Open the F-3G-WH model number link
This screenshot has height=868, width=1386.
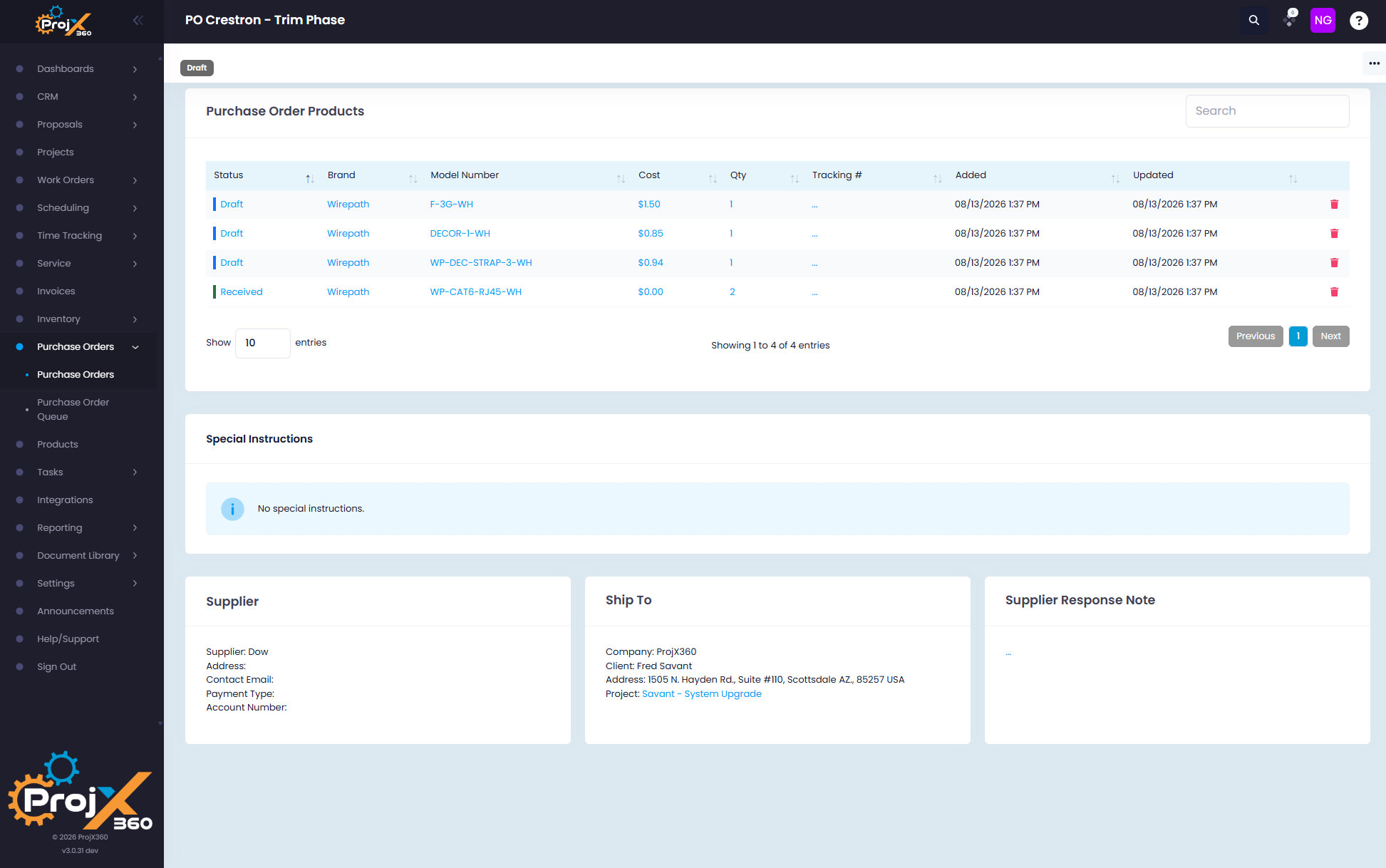click(x=452, y=205)
